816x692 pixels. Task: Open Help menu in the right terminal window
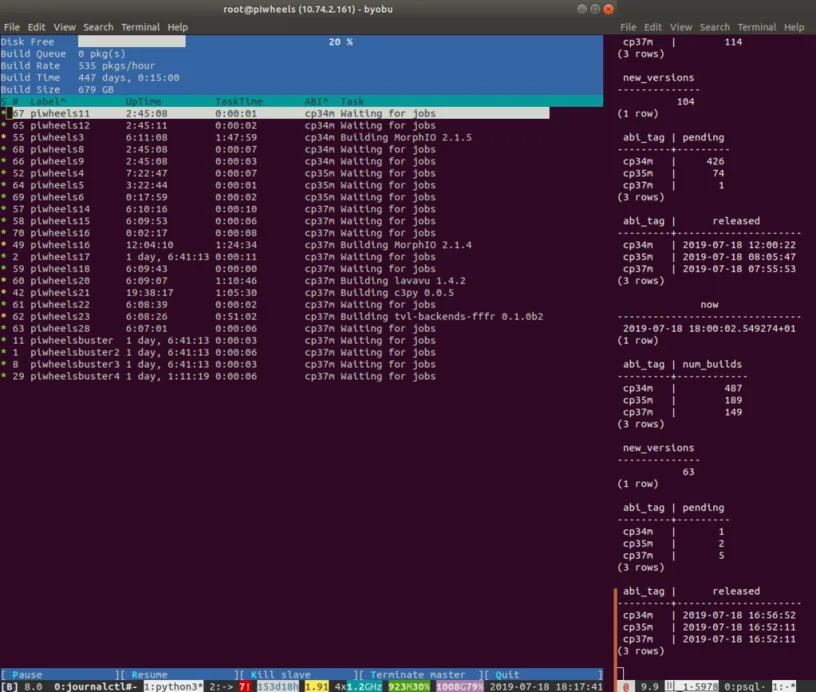pos(794,27)
